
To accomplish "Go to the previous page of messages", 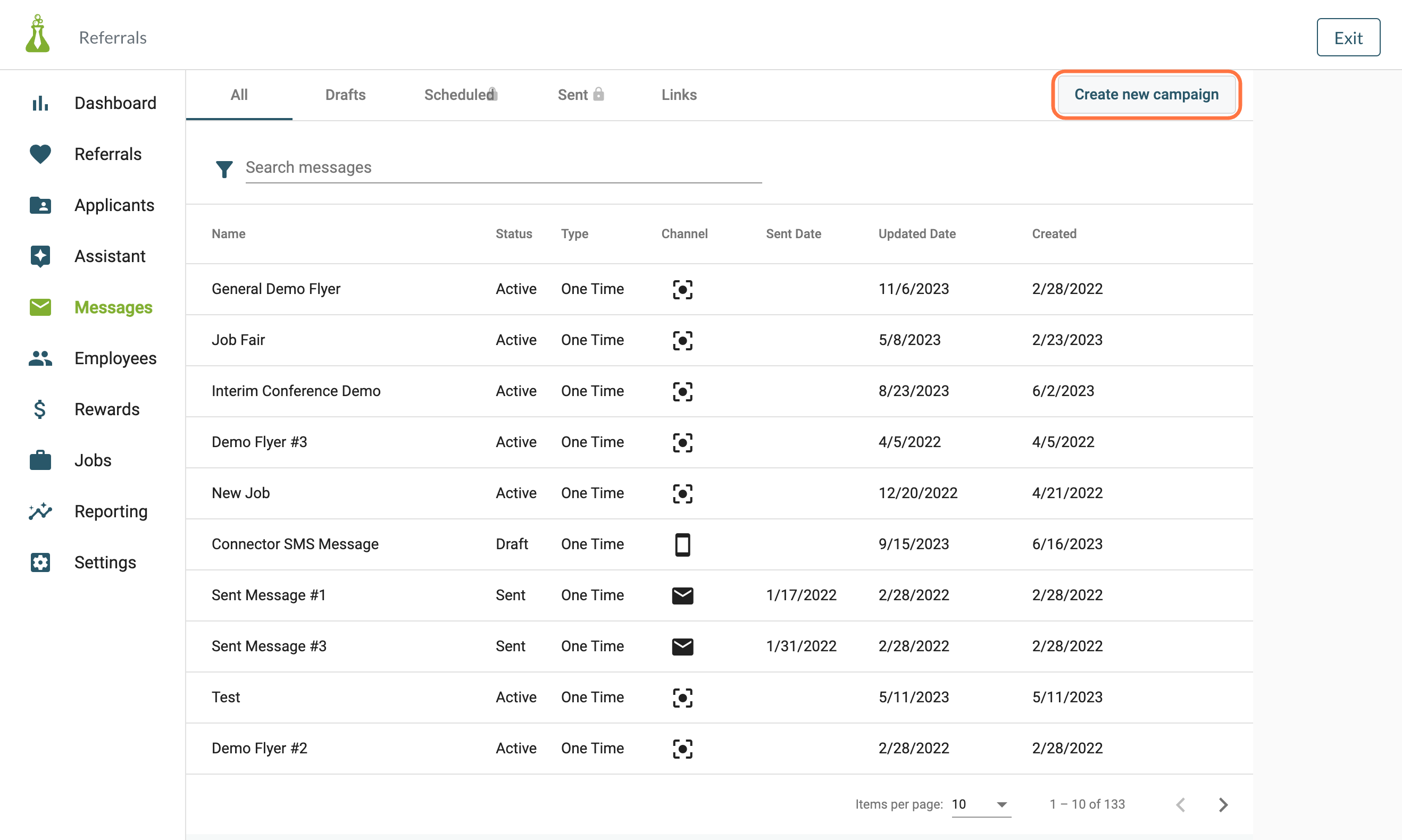I will tap(1181, 804).
